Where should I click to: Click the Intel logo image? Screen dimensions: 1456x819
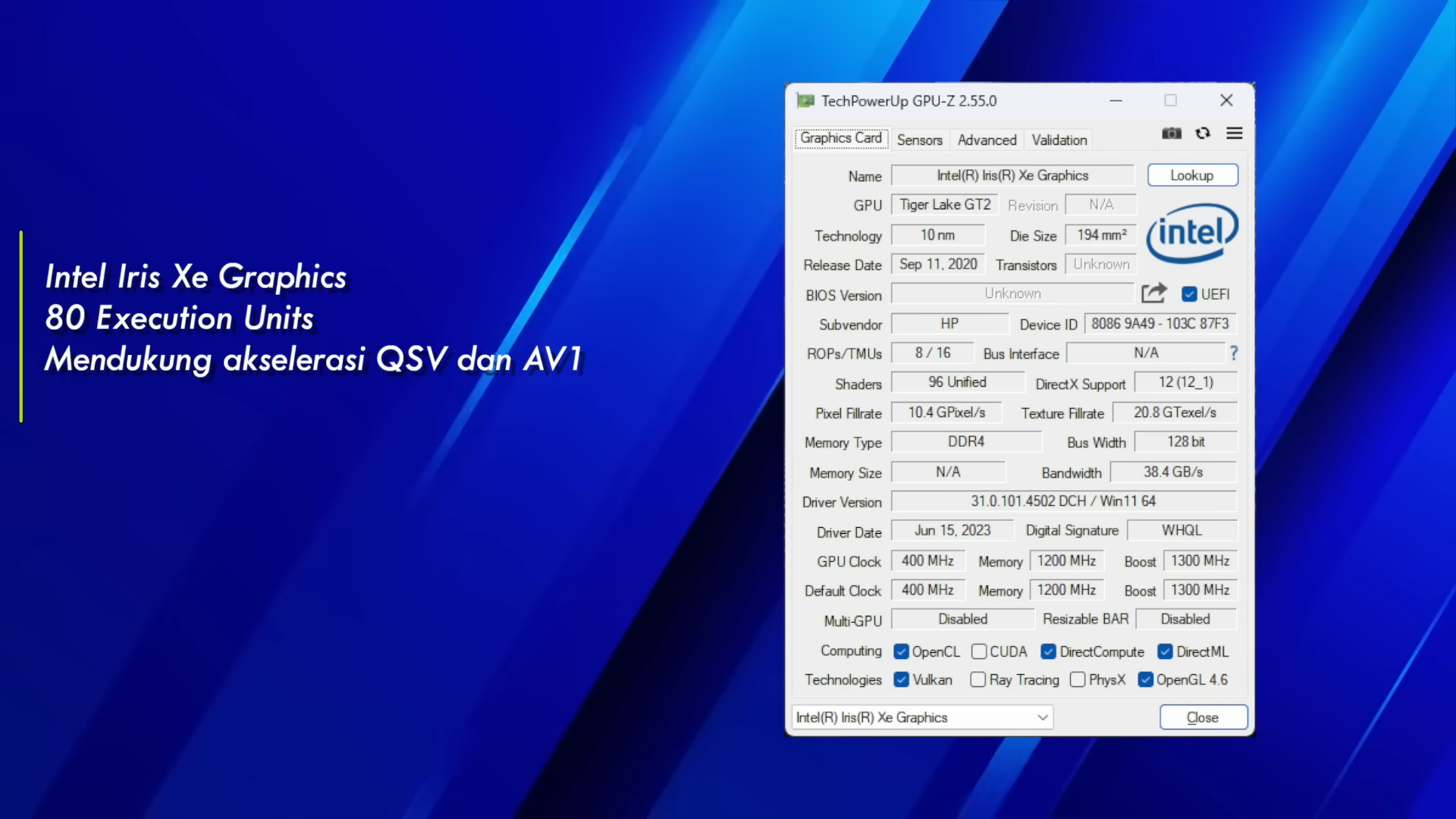tap(1192, 234)
